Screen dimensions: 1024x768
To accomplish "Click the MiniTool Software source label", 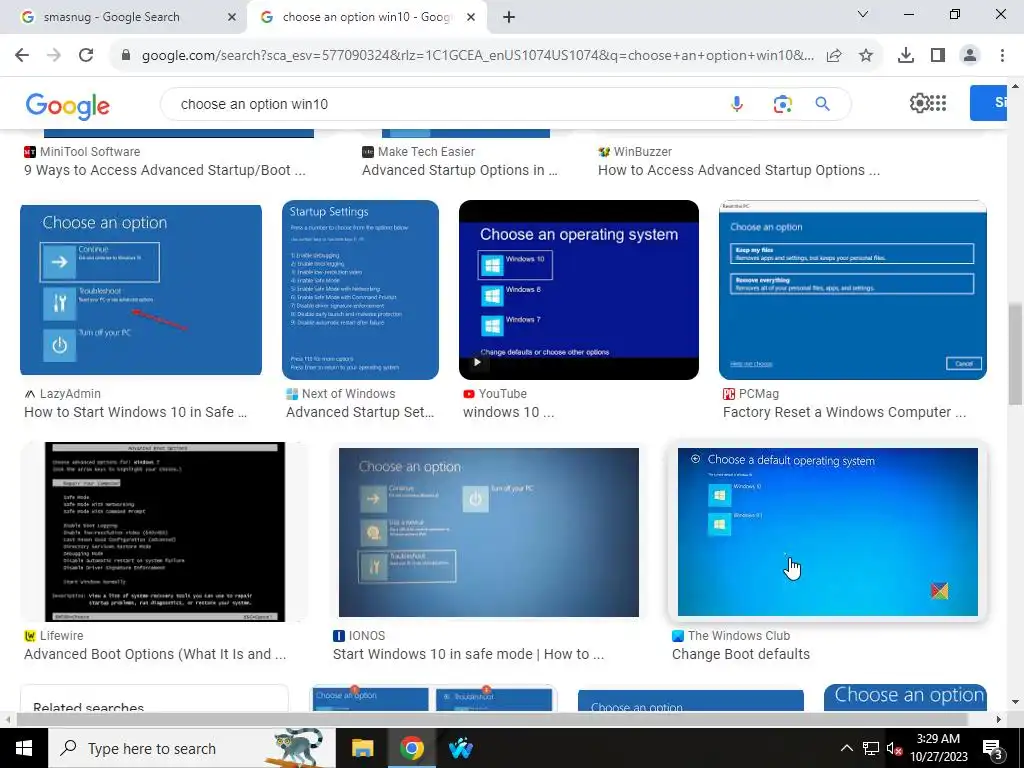I will tap(89, 152).
